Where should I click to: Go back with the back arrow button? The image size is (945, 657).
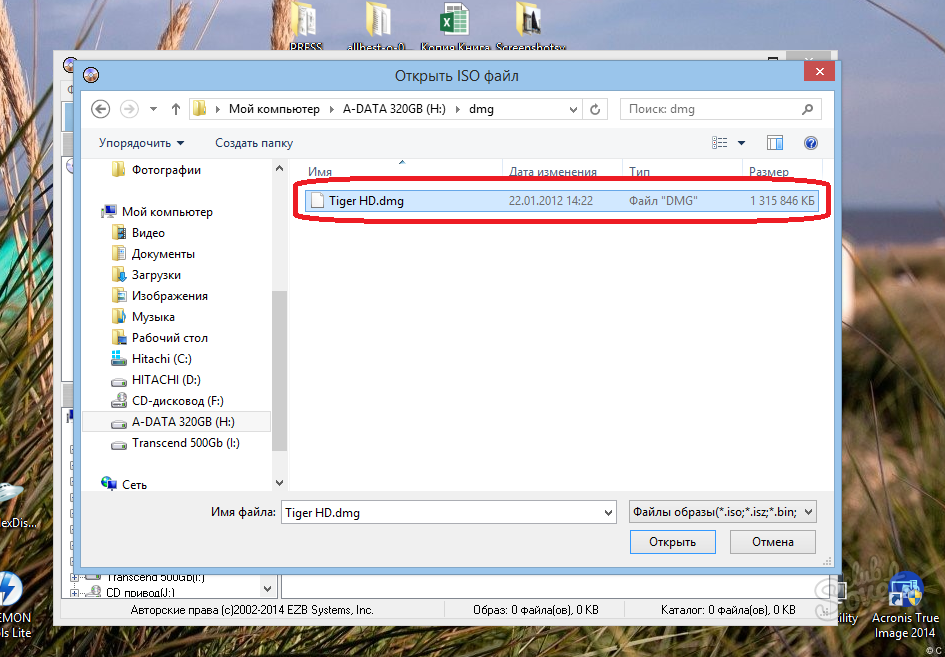101,109
